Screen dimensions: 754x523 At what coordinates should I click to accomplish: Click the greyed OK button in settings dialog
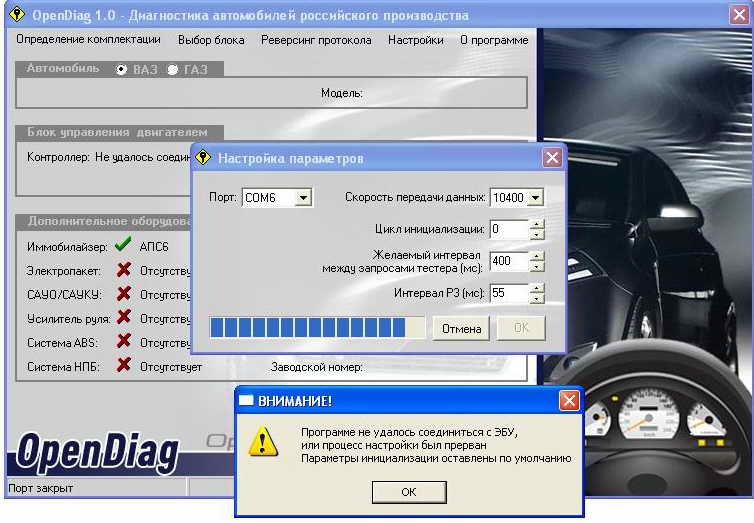coord(521,328)
